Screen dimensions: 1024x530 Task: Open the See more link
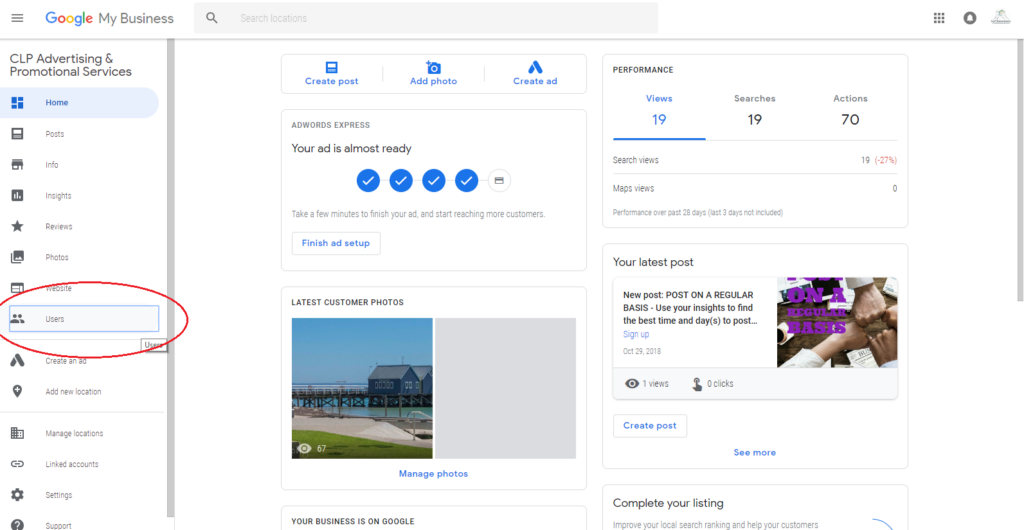[x=754, y=452]
